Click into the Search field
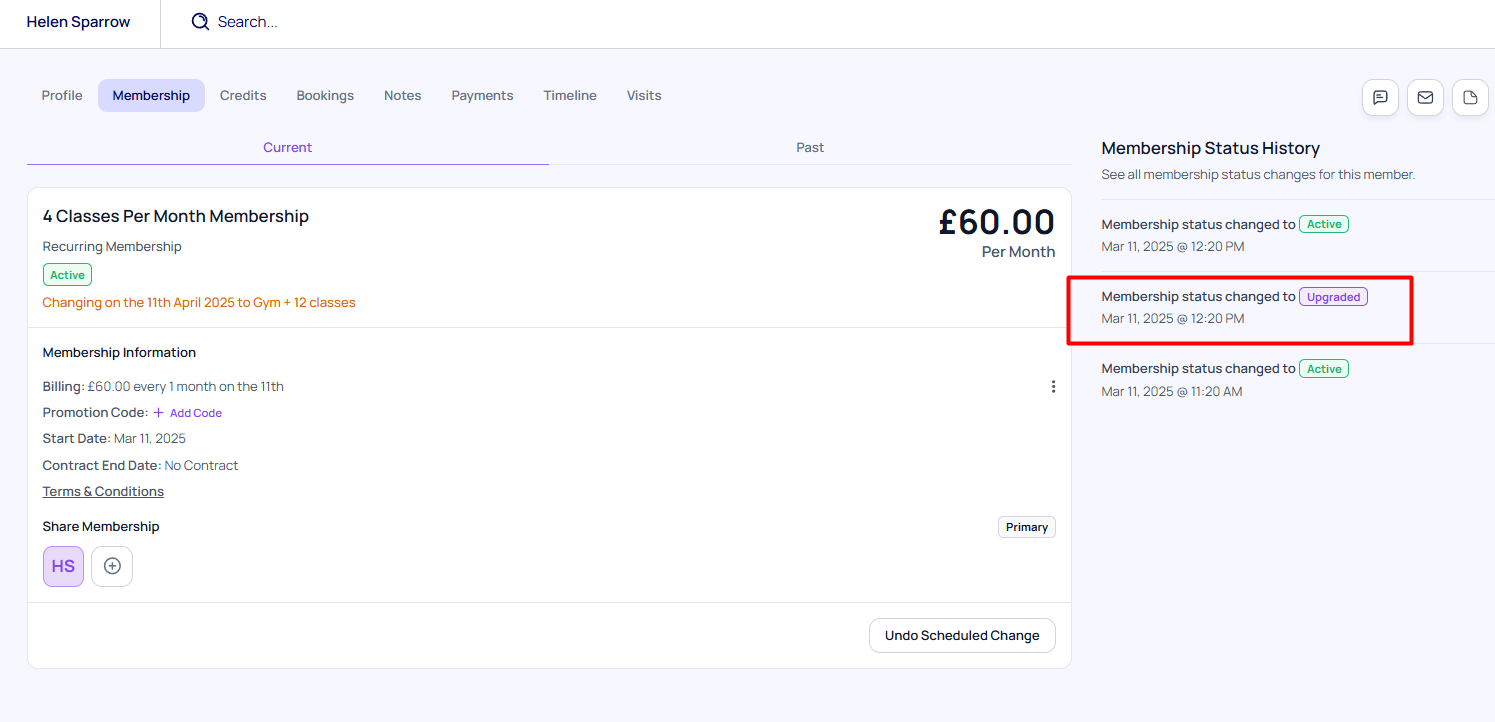 tap(300, 21)
